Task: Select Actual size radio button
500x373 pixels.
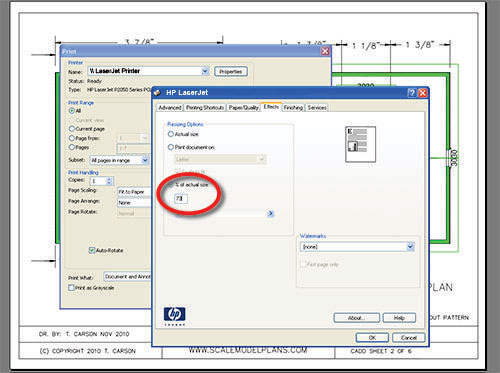Action: coord(171,134)
